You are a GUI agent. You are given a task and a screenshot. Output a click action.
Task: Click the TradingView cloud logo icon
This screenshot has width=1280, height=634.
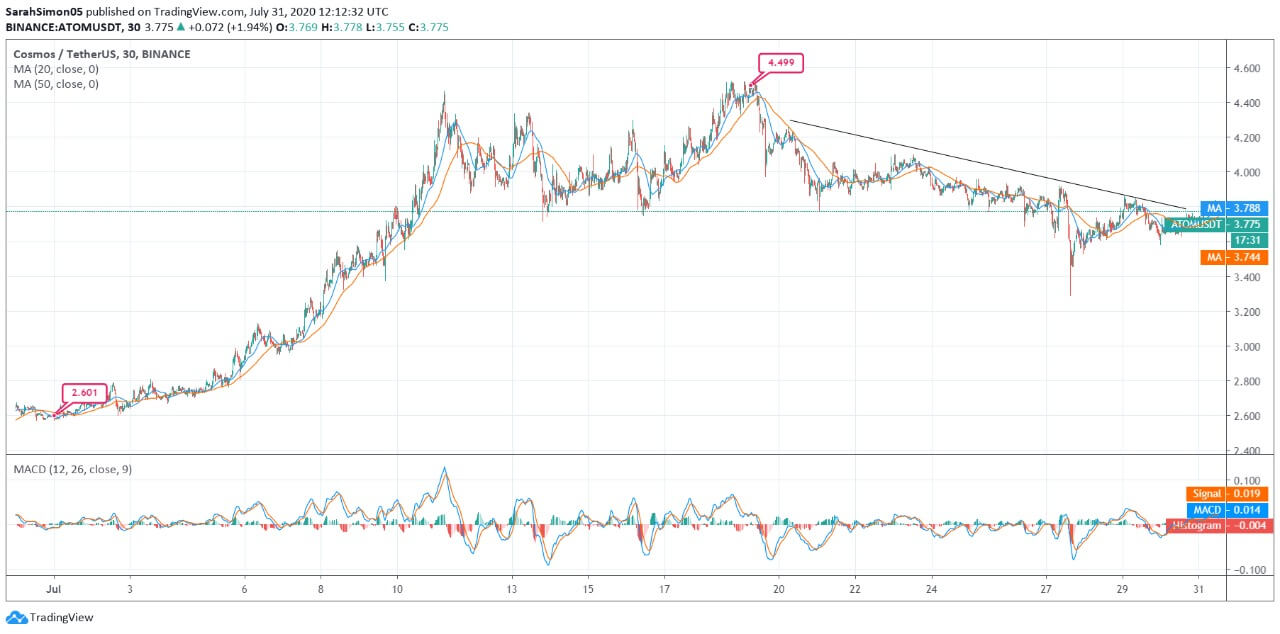click(16, 618)
